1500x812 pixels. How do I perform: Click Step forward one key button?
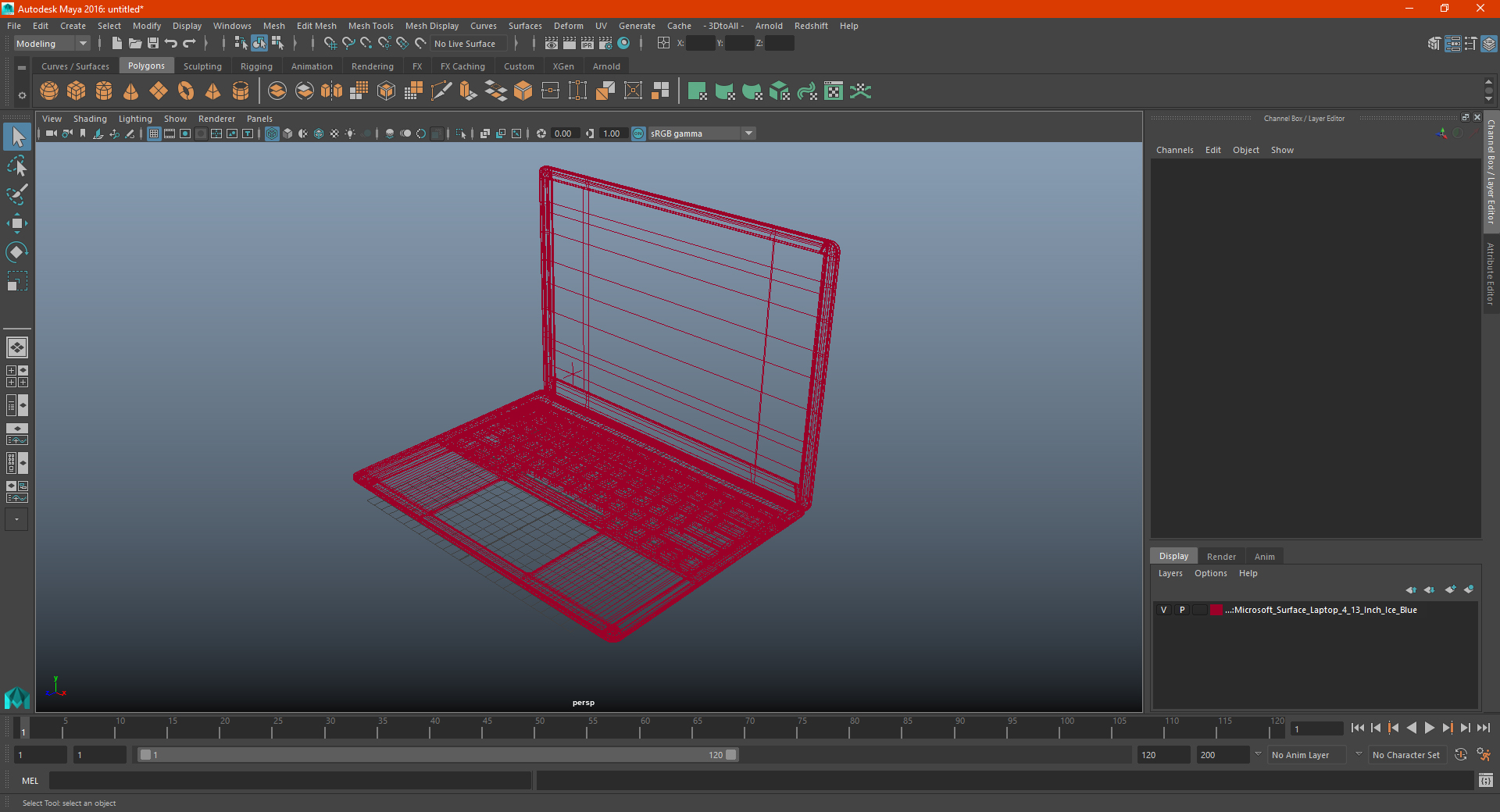[x=1448, y=728]
